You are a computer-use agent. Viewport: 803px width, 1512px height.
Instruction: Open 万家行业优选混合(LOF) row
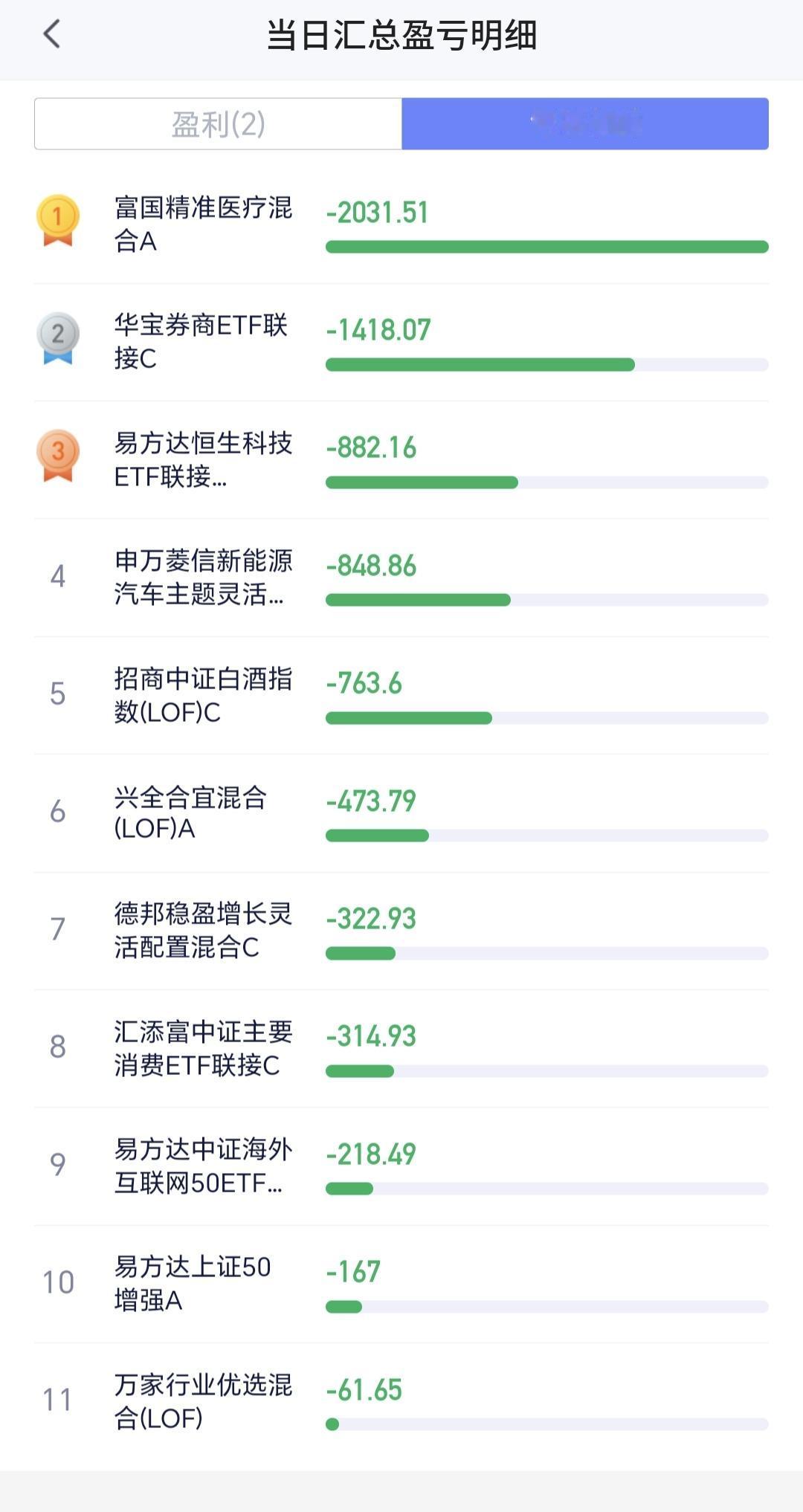401,1402
